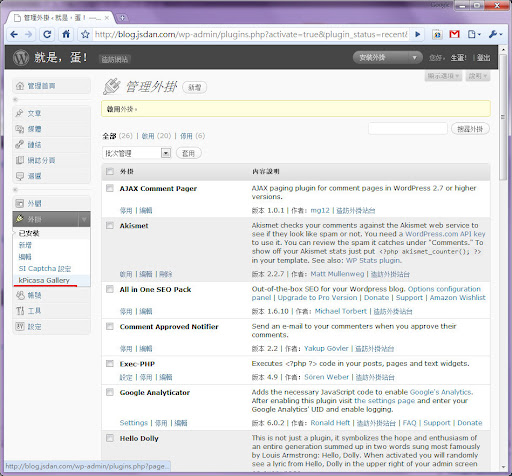Open the Posts pin icon in the sidebar

(20, 113)
